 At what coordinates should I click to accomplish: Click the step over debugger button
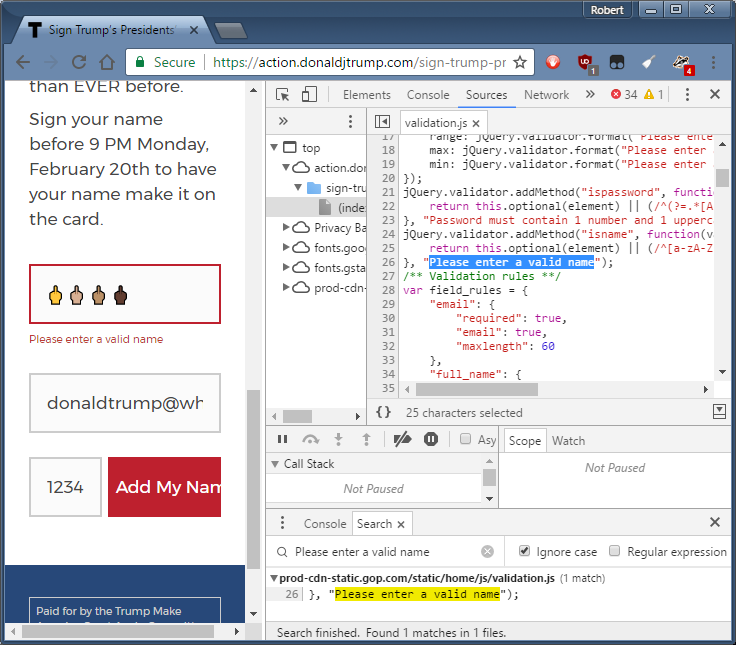click(311, 439)
